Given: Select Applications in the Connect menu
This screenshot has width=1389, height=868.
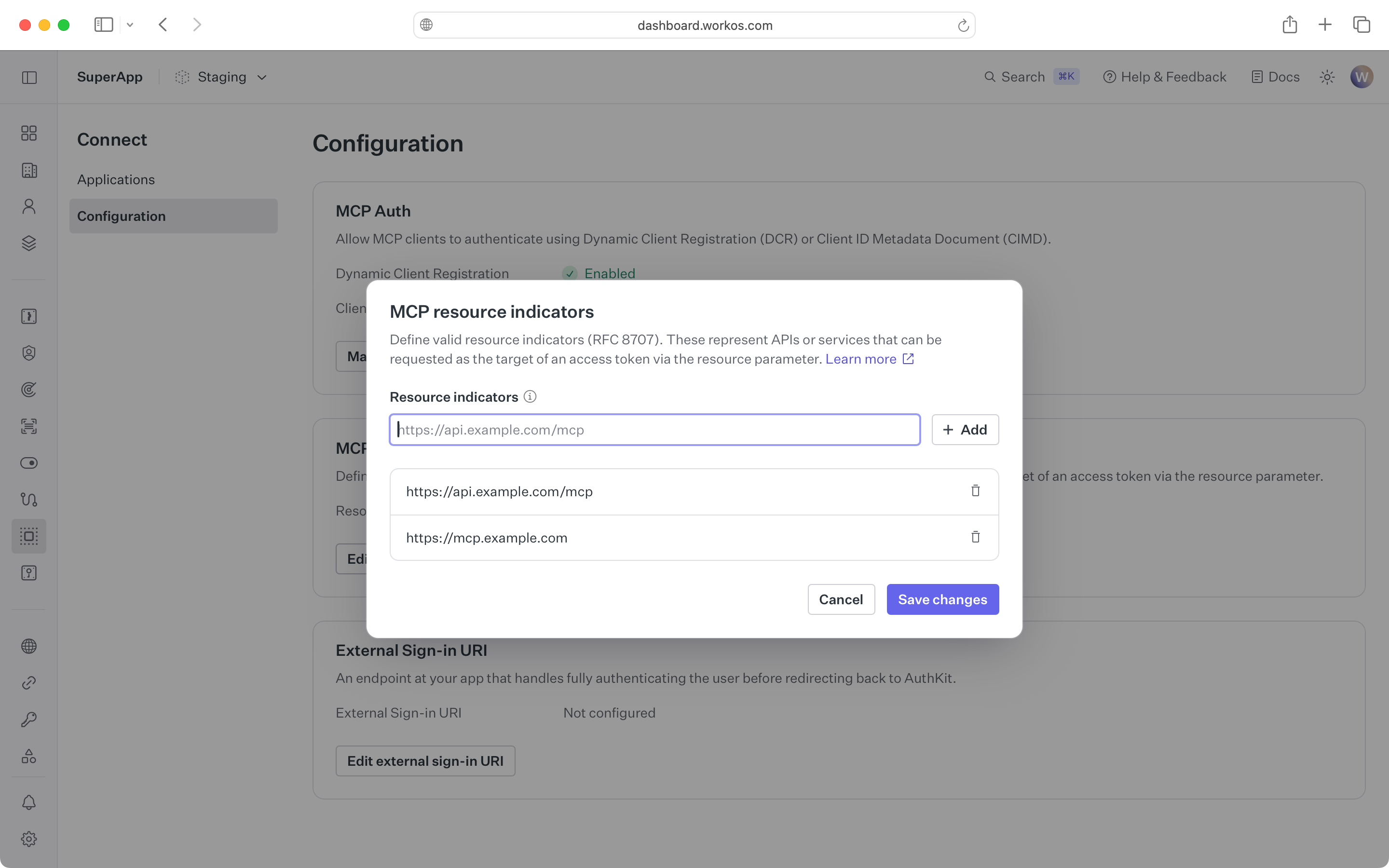Looking at the screenshot, I should point(116,180).
